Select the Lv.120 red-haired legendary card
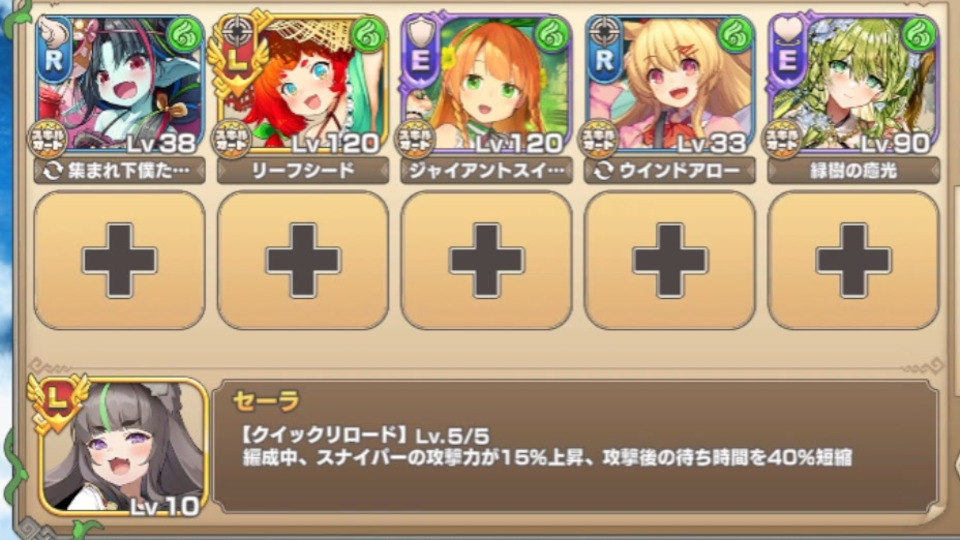This screenshot has height=540, width=960. tap(302, 84)
